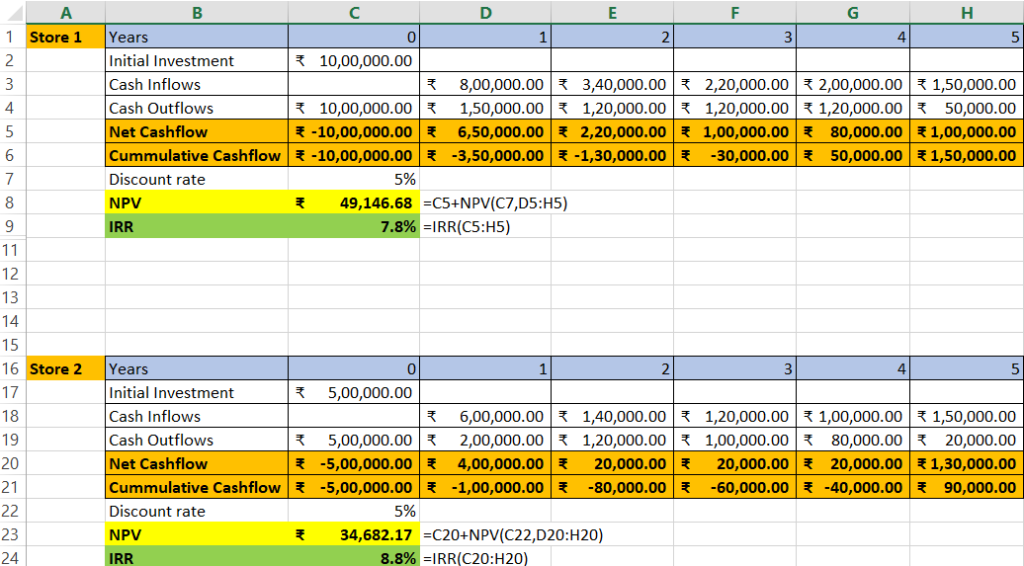Screen dimensions: 1024x566
Task: Select row 20 header
Action: [11, 464]
